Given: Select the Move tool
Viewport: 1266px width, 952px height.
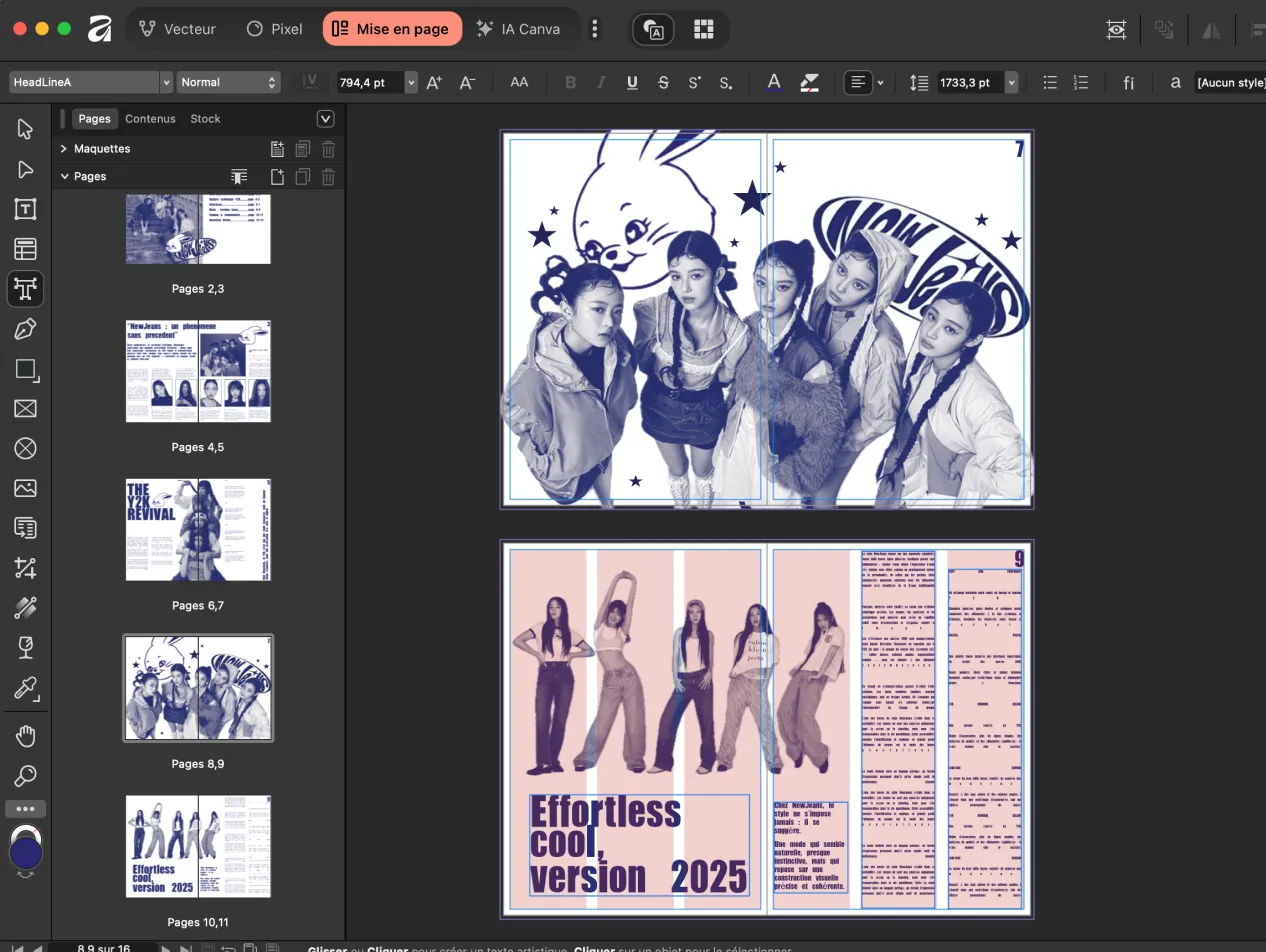Looking at the screenshot, I should coord(25,129).
